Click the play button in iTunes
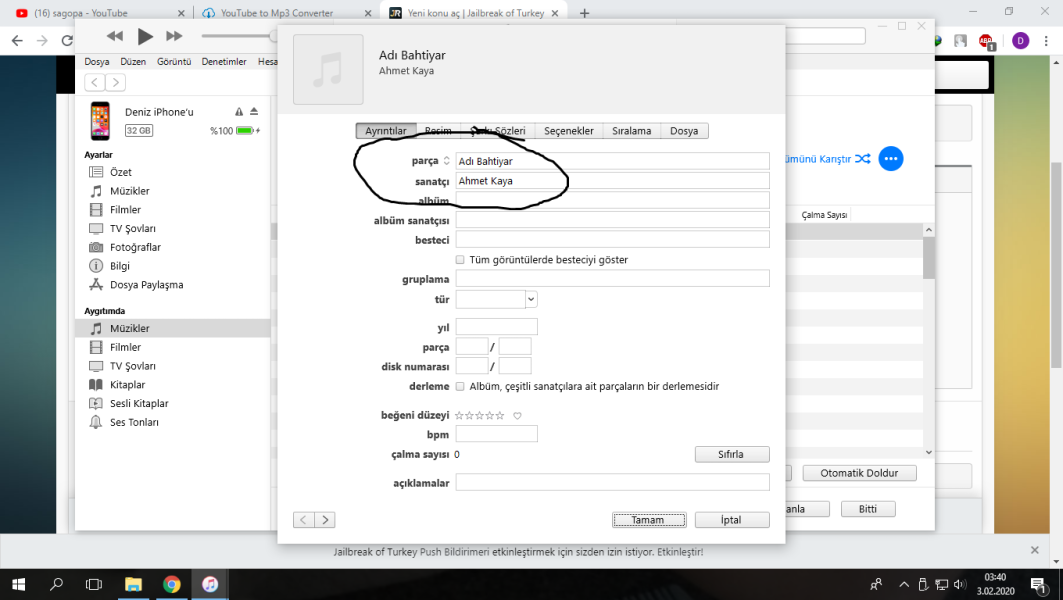 145,37
